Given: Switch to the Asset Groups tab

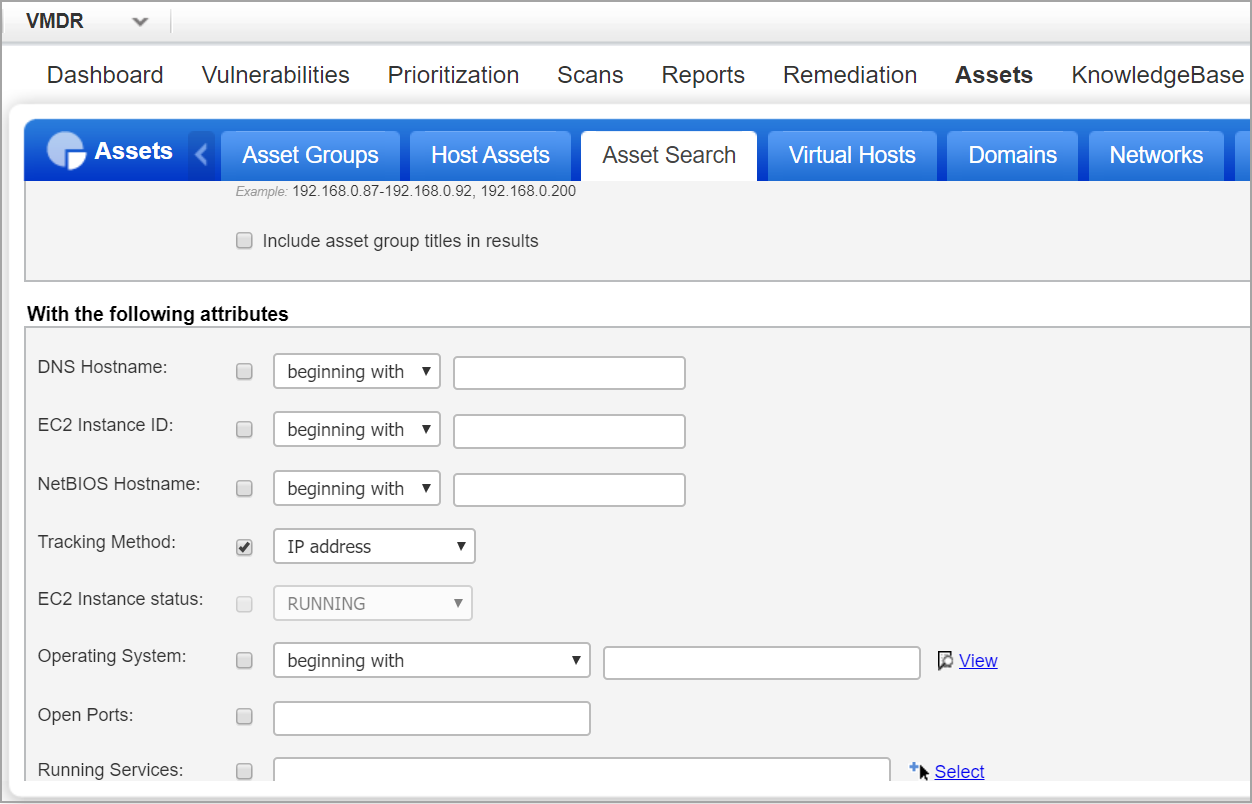Looking at the screenshot, I should click(x=311, y=156).
